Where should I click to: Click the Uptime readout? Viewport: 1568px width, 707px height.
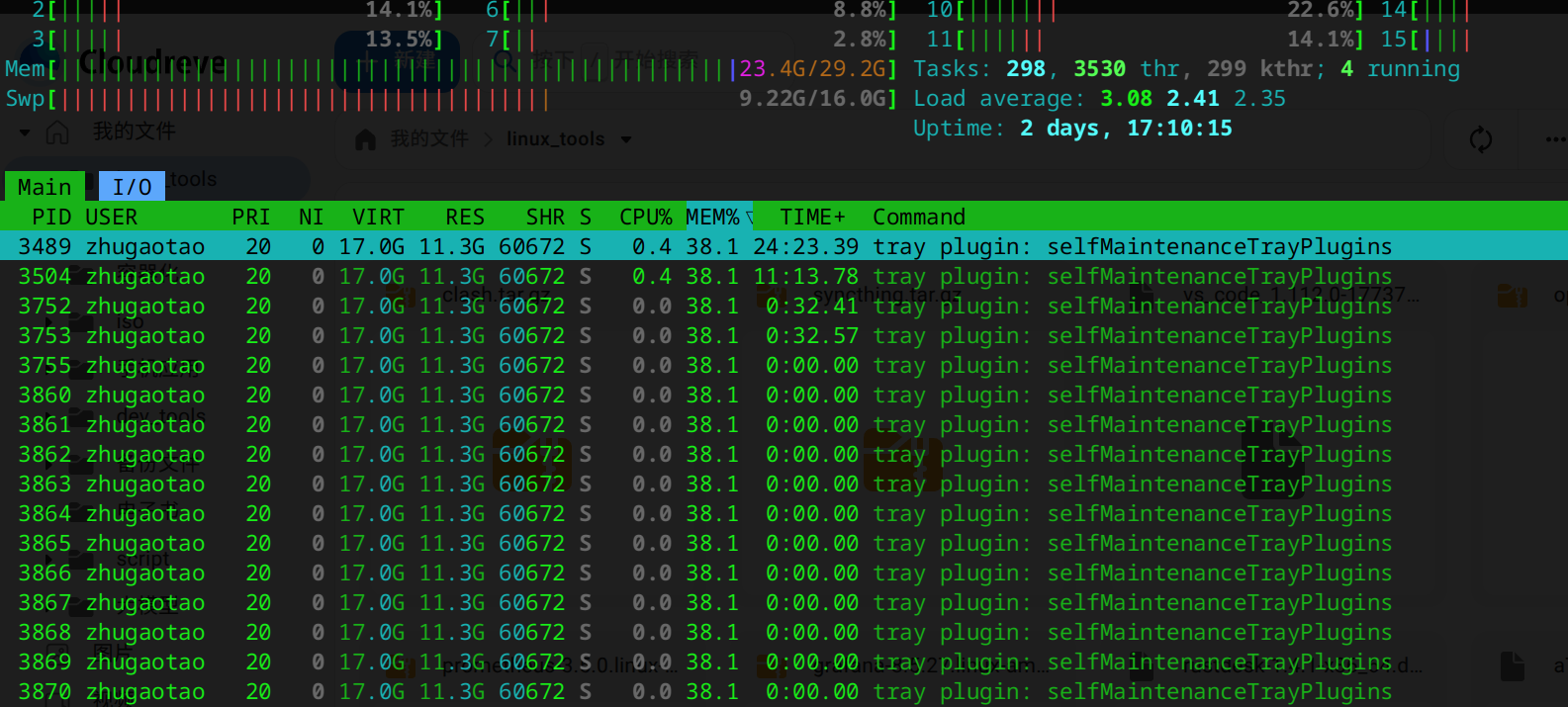click(x=1072, y=129)
